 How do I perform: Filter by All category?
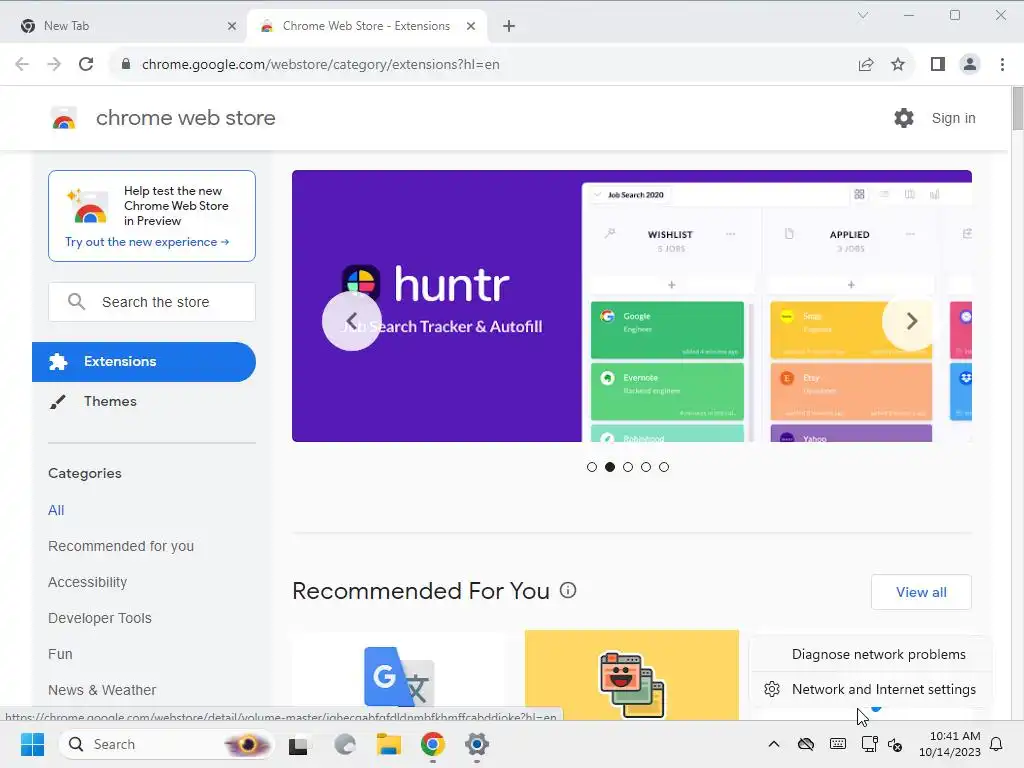[x=56, y=510]
